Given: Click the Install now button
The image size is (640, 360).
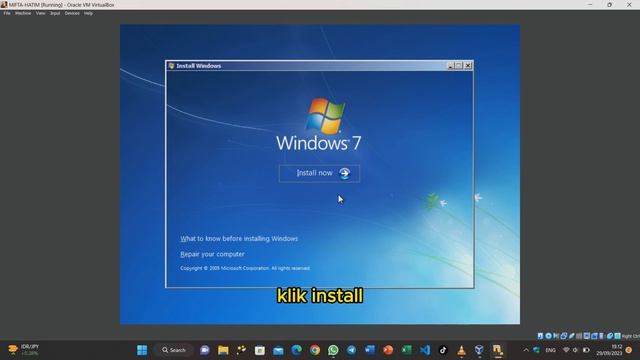Looking at the screenshot, I should (319, 173).
